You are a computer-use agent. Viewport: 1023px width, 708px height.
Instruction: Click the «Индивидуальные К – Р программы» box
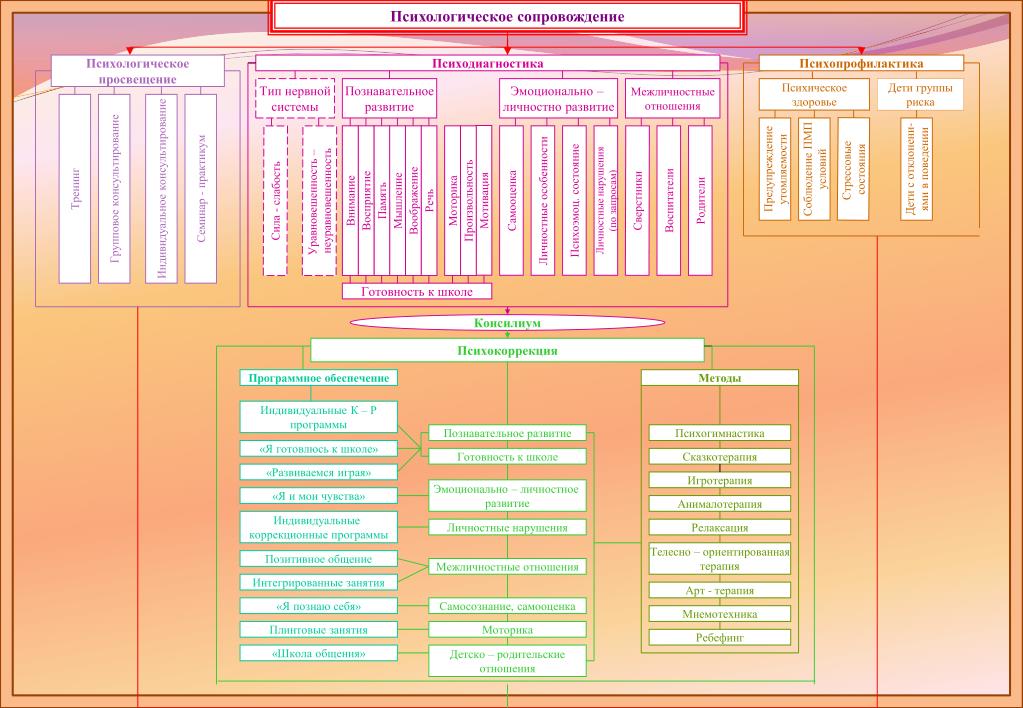pyautogui.click(x=318, y=417)
